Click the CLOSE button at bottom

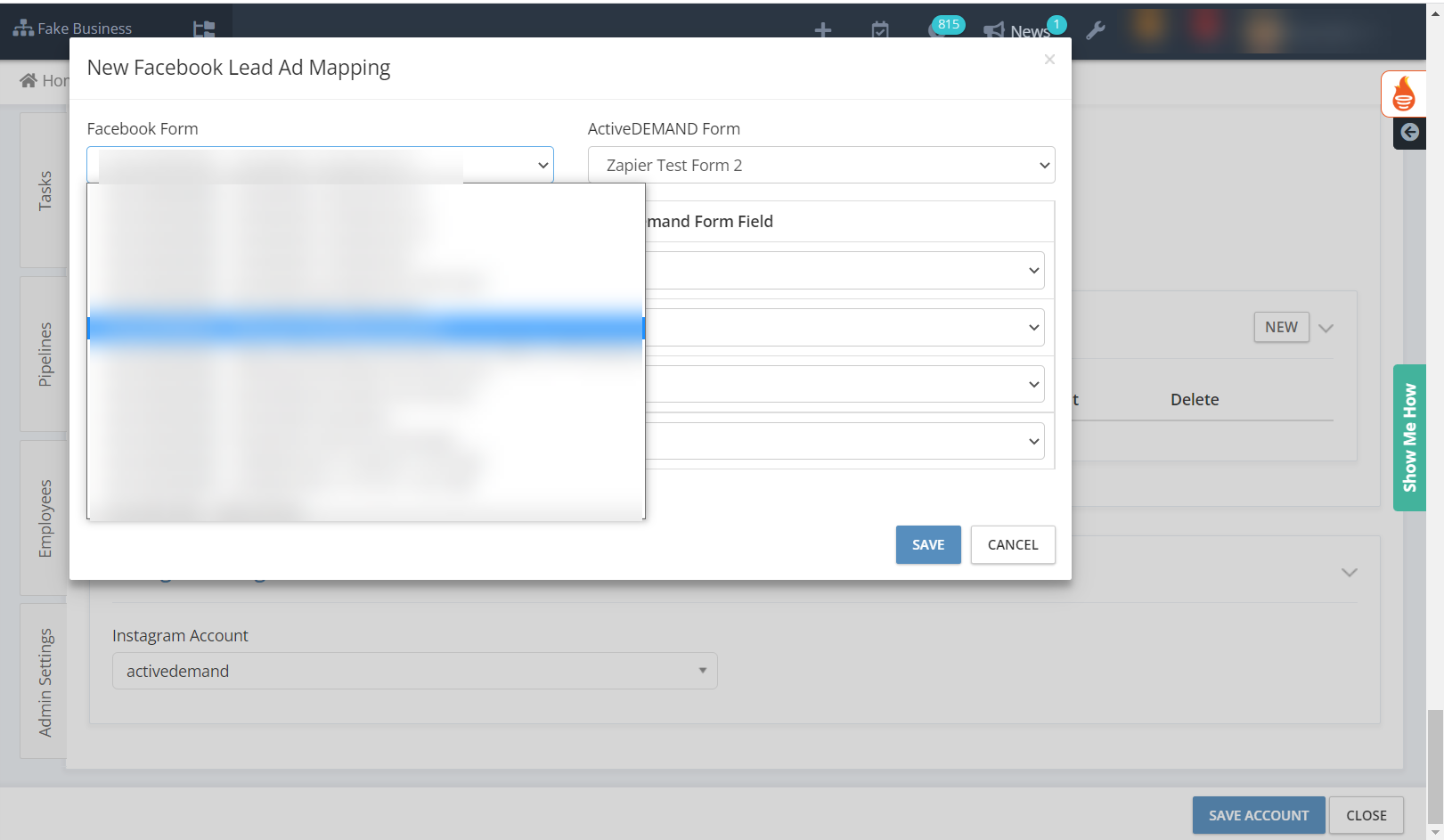click(x=1366, y=815)
